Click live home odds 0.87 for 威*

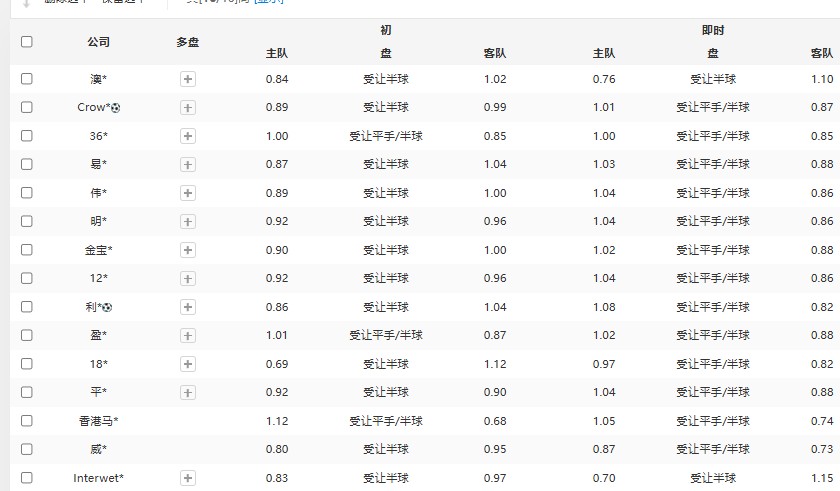coord(604,450)
